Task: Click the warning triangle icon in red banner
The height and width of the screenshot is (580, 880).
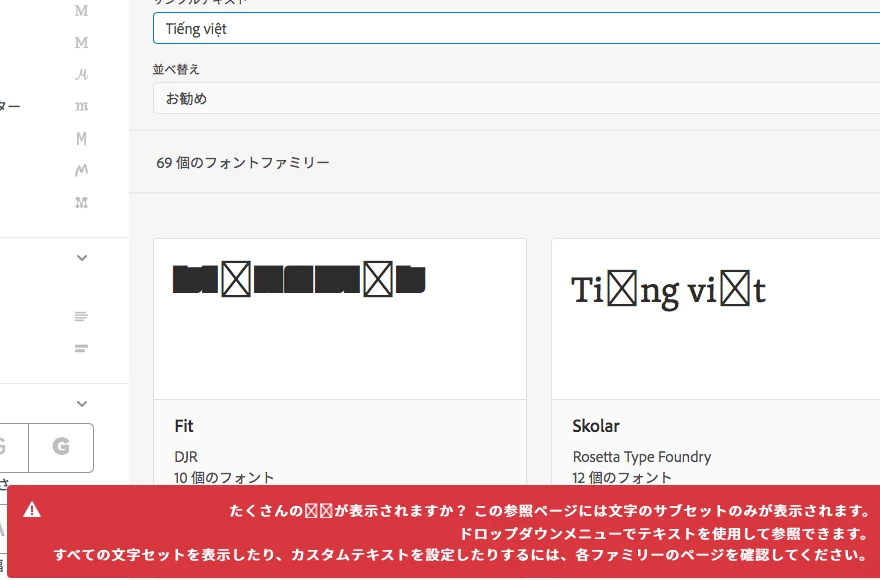Action: pyautogui.click(x=32, y=509)
